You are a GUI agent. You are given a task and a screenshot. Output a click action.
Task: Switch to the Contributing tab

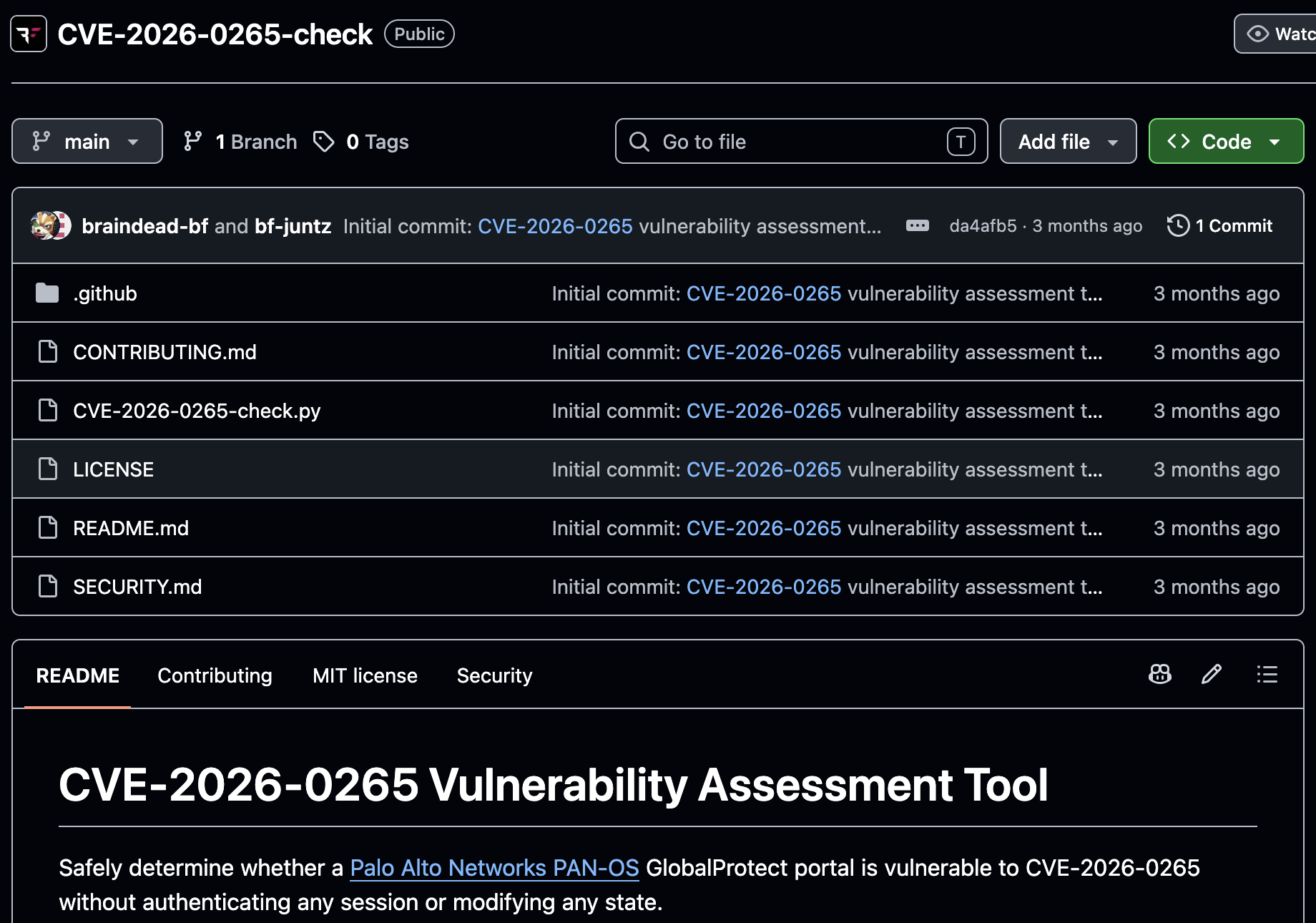click(215, 675)
